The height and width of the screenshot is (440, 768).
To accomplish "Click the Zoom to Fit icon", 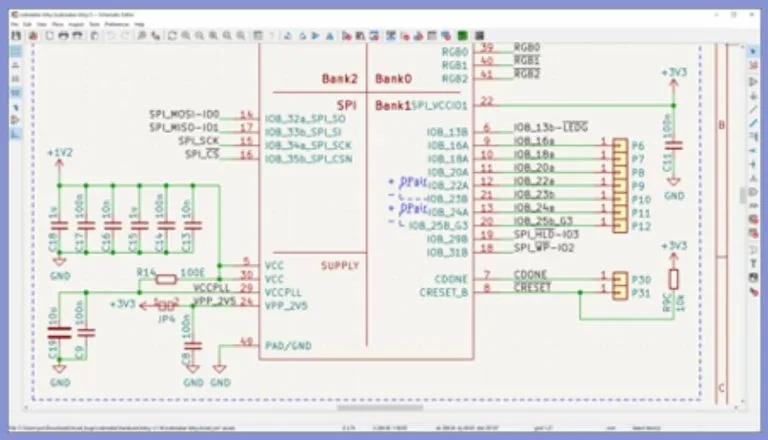I will point(213,36).
